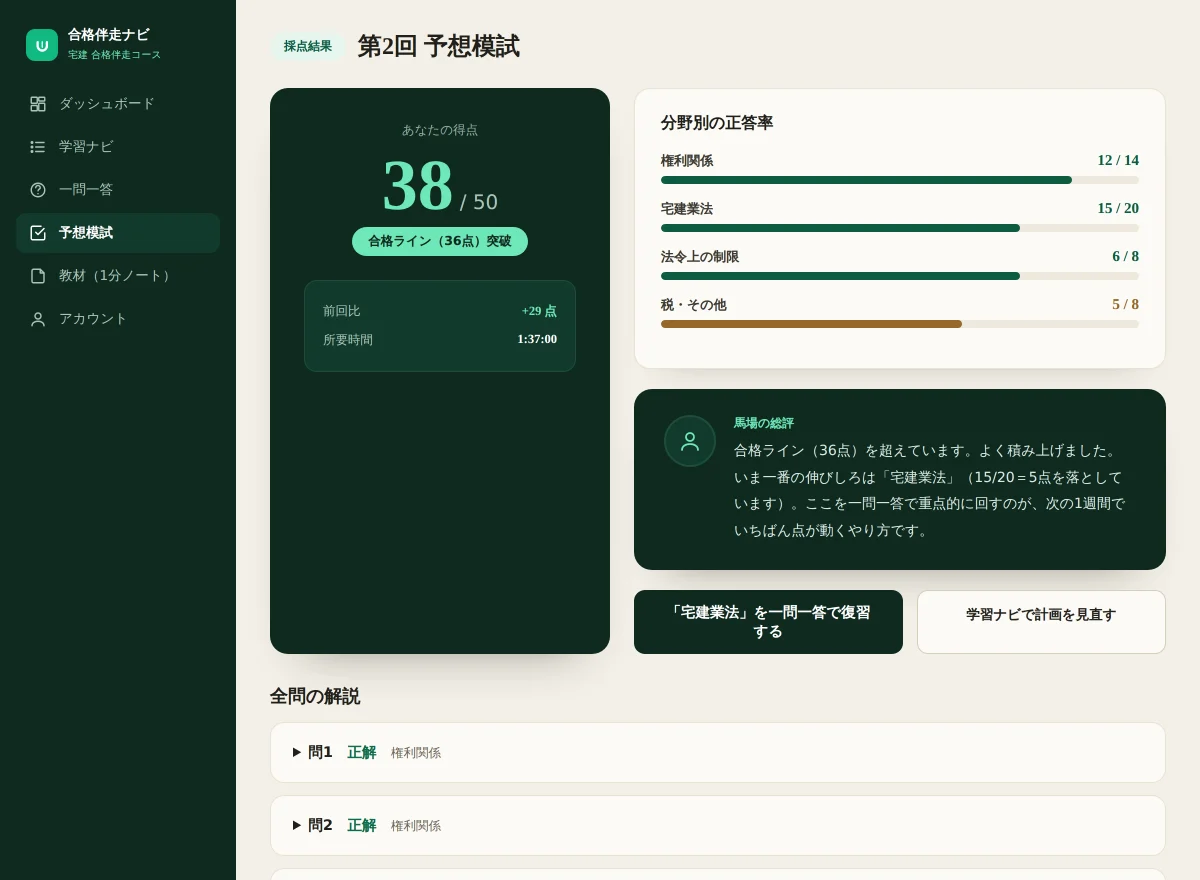Open 一問一答 menu item
This screenshot has width=1200, height=880.
118,190
